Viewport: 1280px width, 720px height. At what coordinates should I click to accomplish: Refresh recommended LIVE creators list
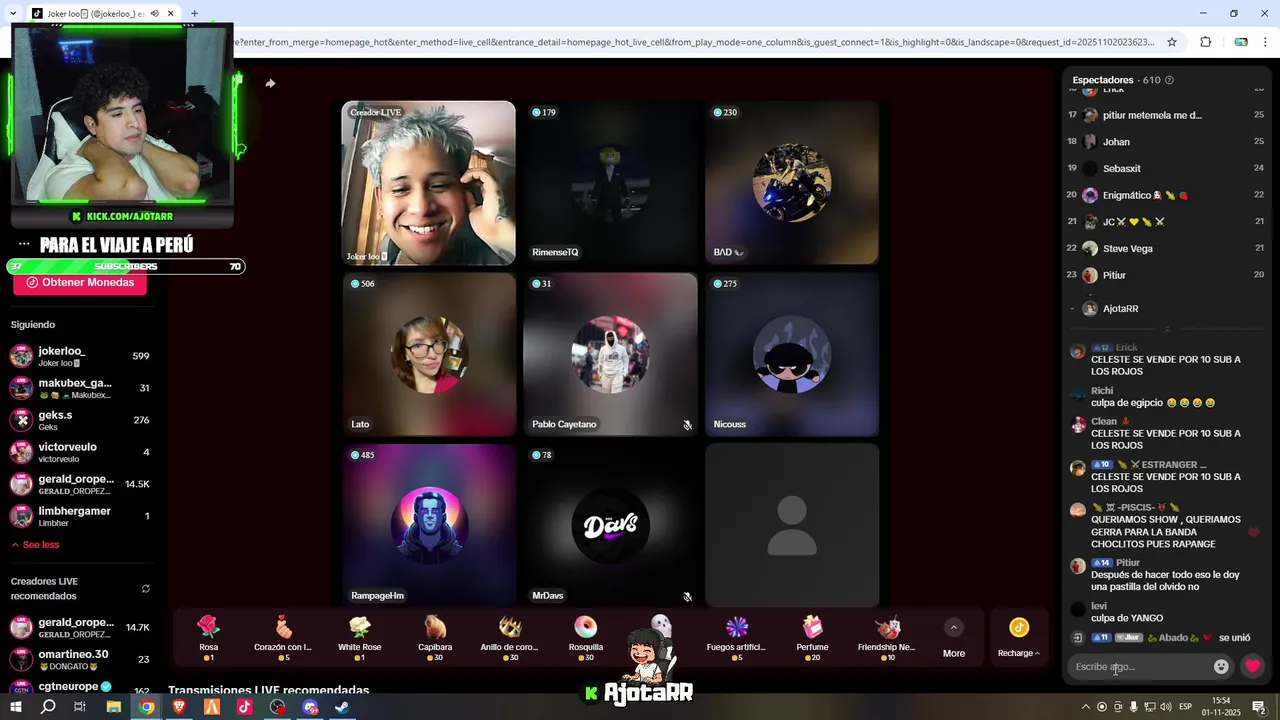tap(146, 588)
